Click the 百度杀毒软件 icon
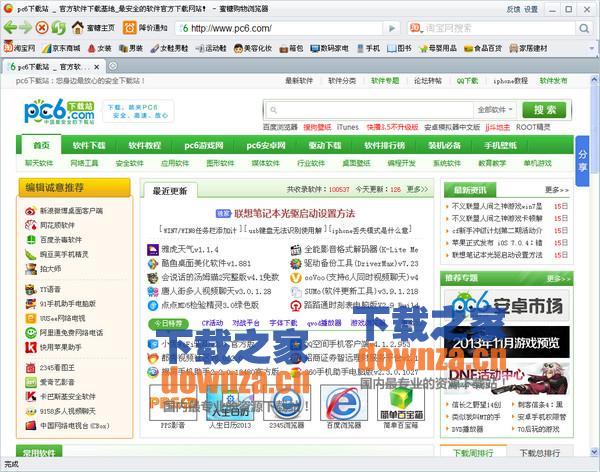Viewport: 600px width, 472px height. point(31,240)
